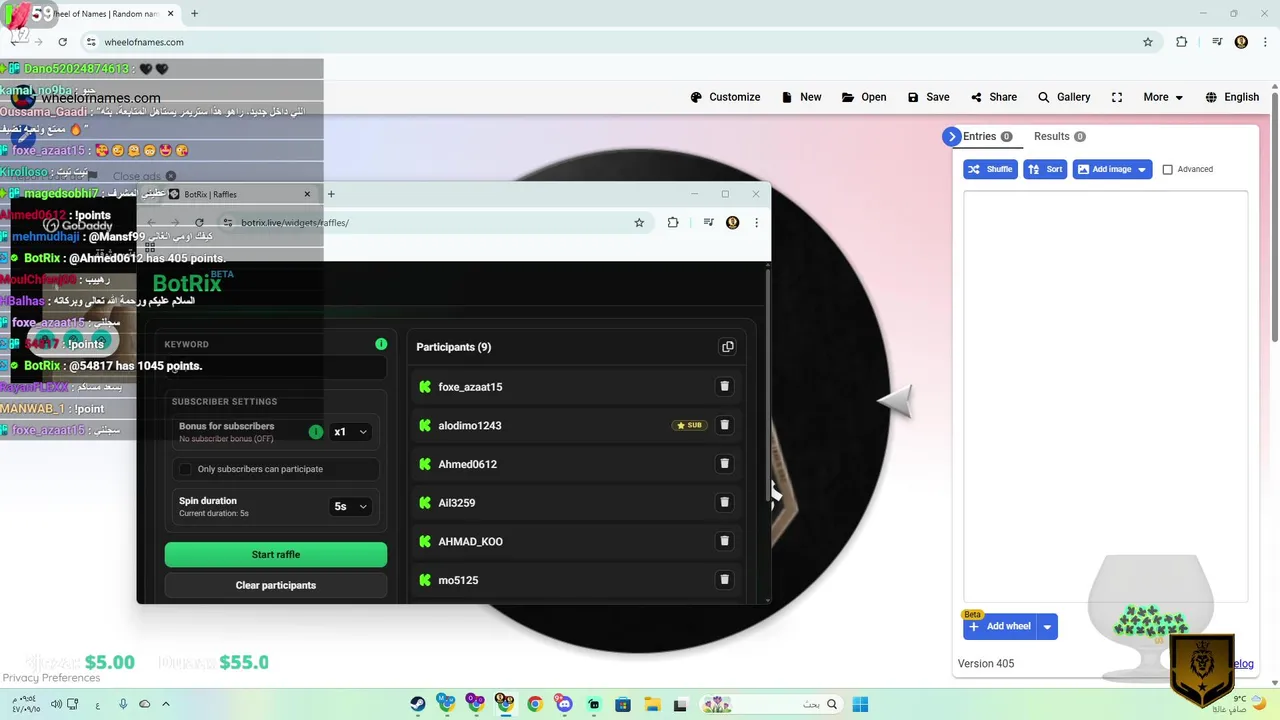1280x720 pixels.
Task: Save the current wheel
Action: (x=928, y=97)
